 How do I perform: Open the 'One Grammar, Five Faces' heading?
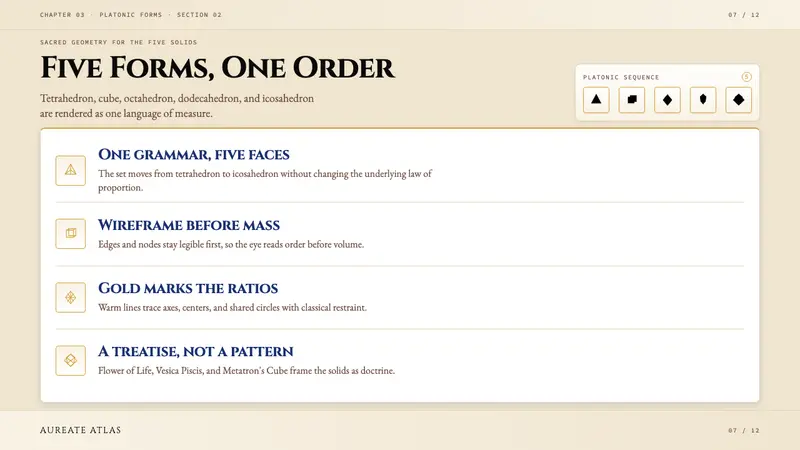pyautogui.click(x=194, y=155)
